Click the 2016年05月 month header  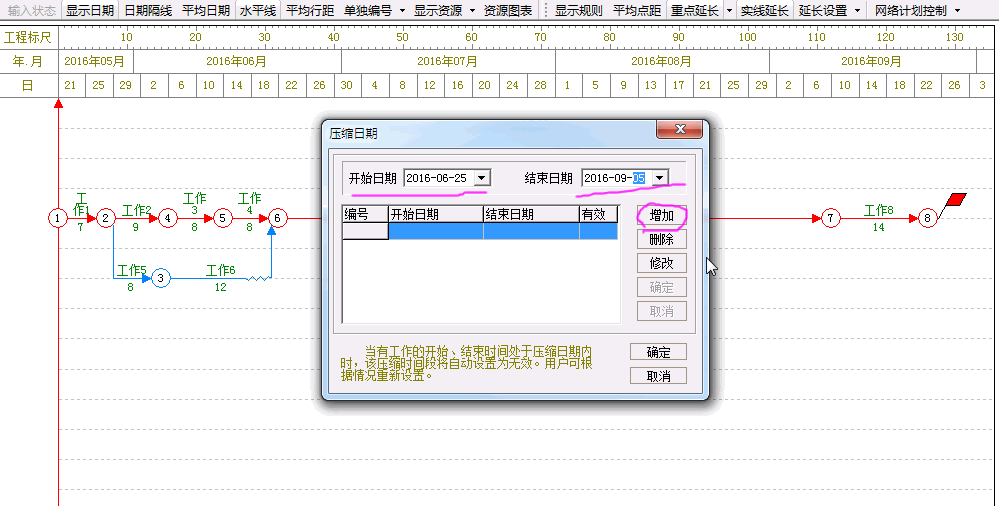tap(94, 61)
